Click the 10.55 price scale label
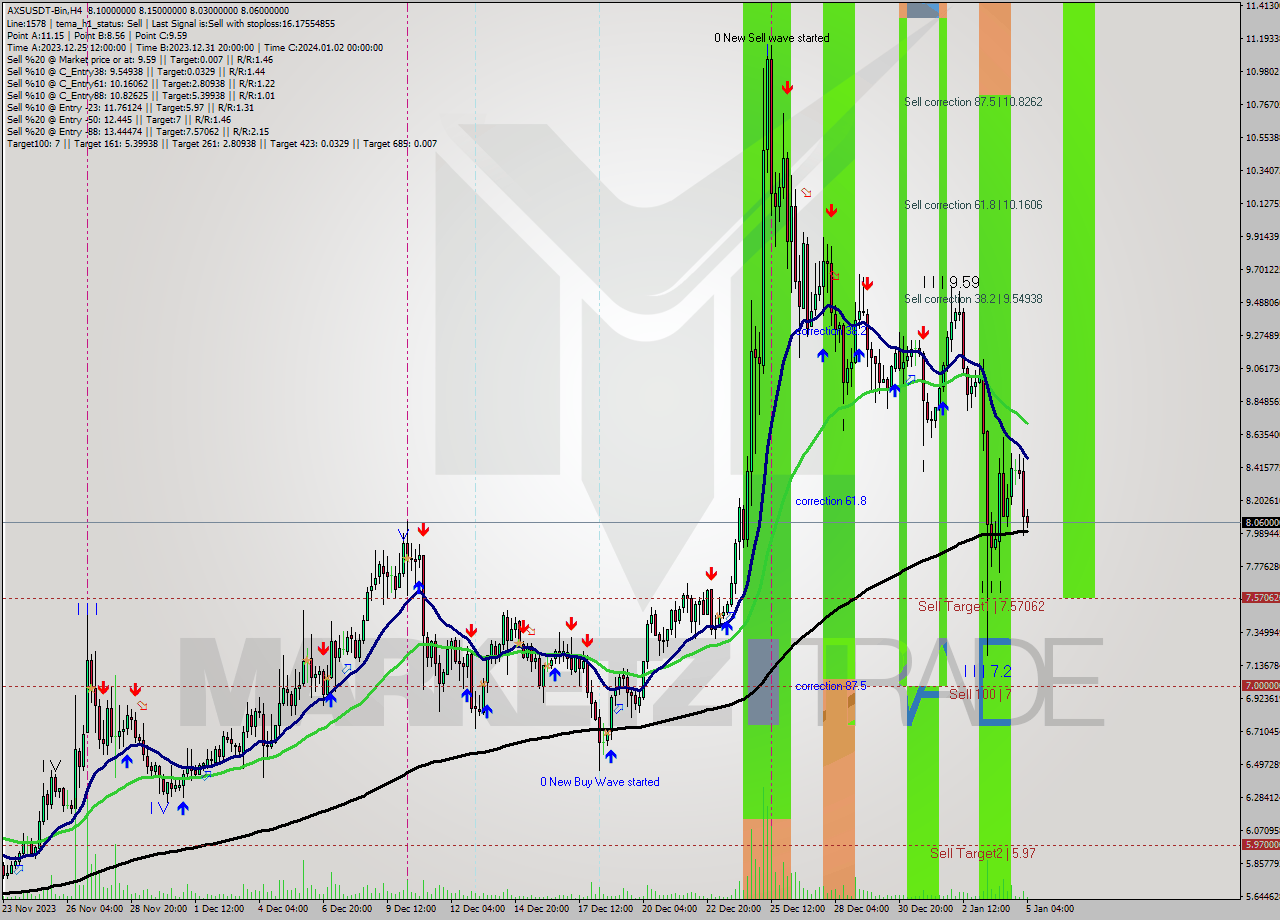The image size is (1280, 920). coord(1262,138)
